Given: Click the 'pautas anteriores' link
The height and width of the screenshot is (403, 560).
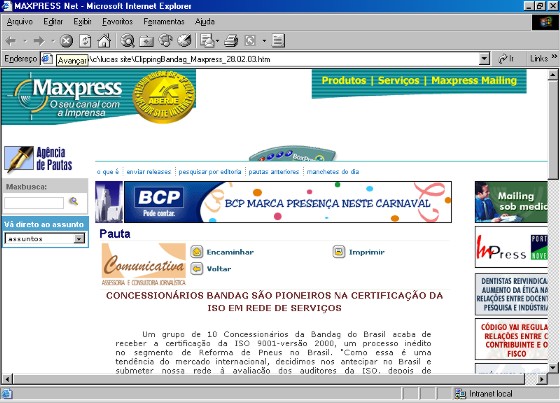Looking at the screenshot, I should (274, 171).
